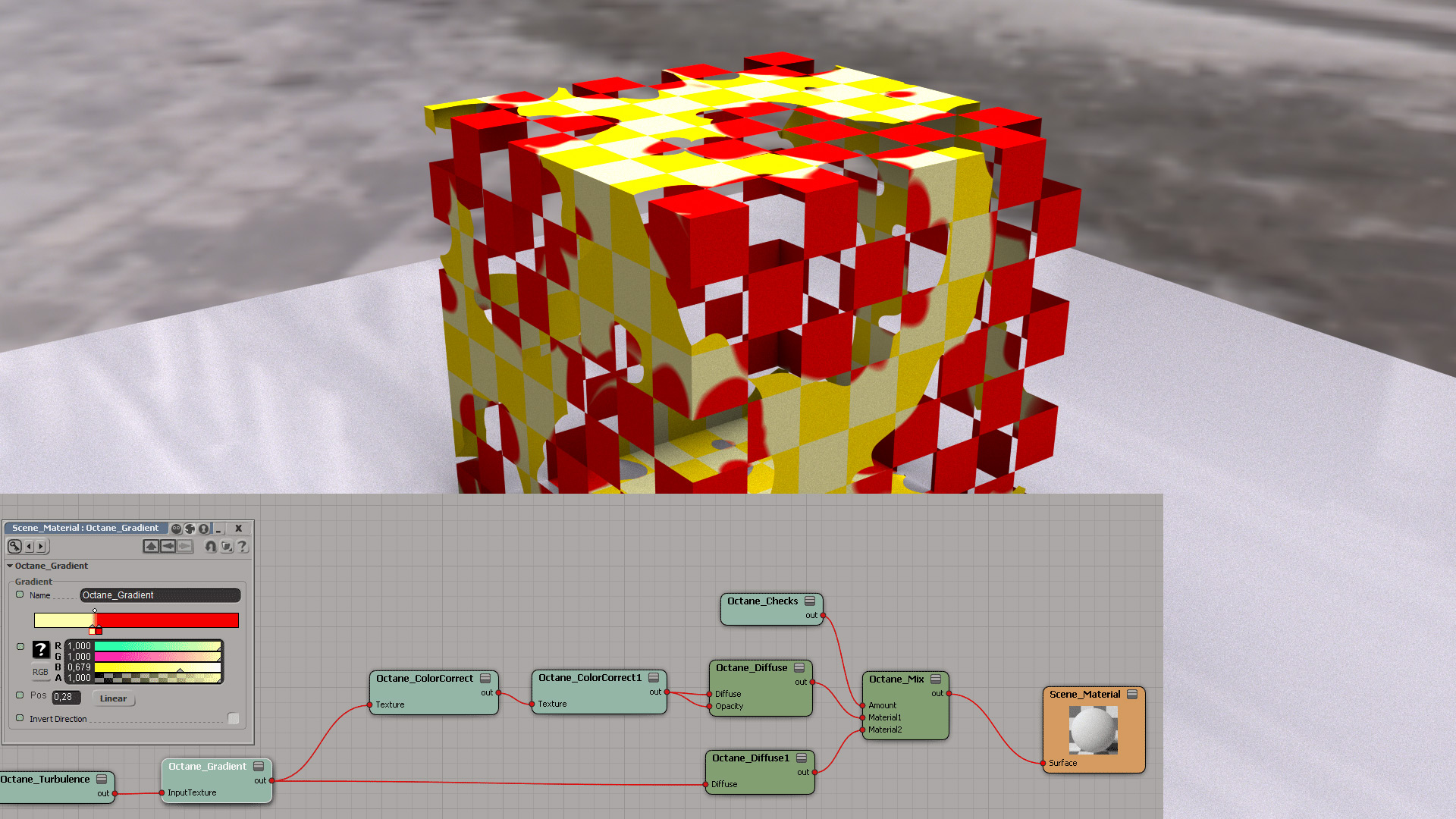Collapse the Octane_Gradient section triangle
This screenshot has height=819, width=1456.
10,566
